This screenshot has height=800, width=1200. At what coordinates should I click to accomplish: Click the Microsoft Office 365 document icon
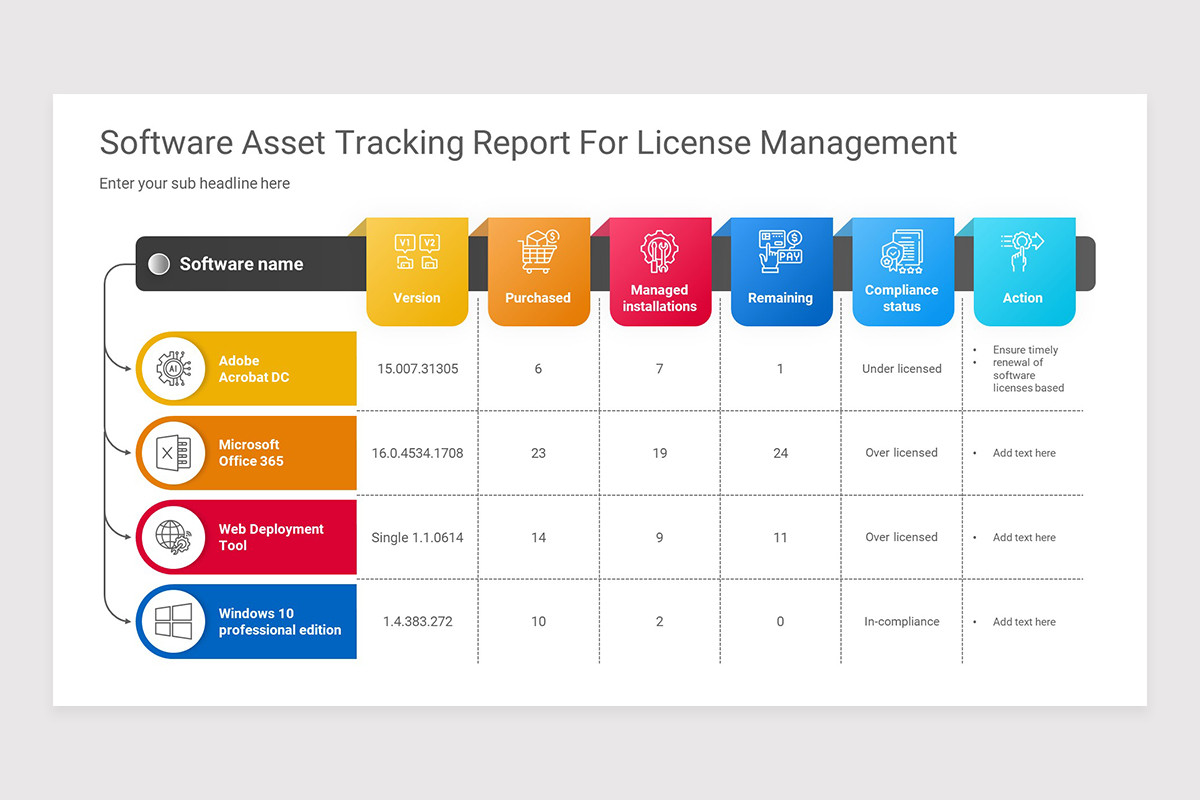click(175, 452)
